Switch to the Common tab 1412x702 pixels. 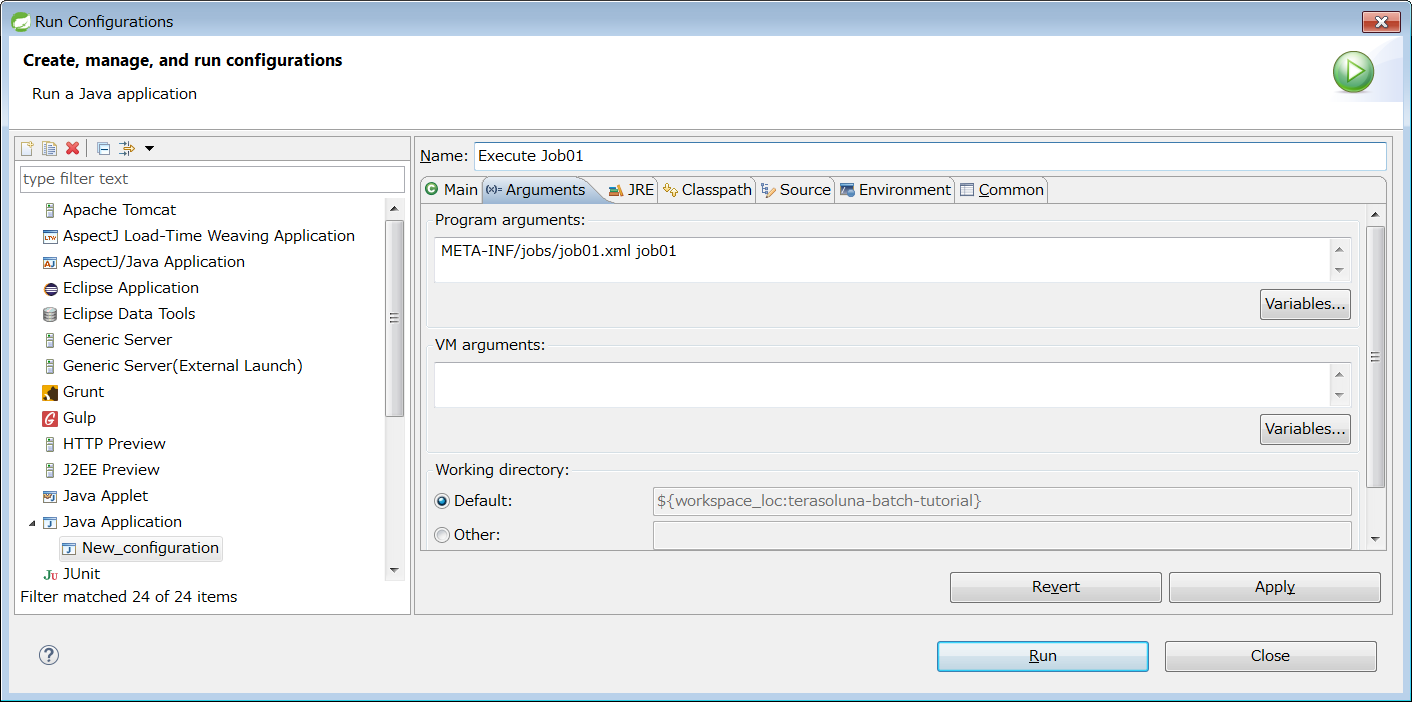coord(1002,190)
